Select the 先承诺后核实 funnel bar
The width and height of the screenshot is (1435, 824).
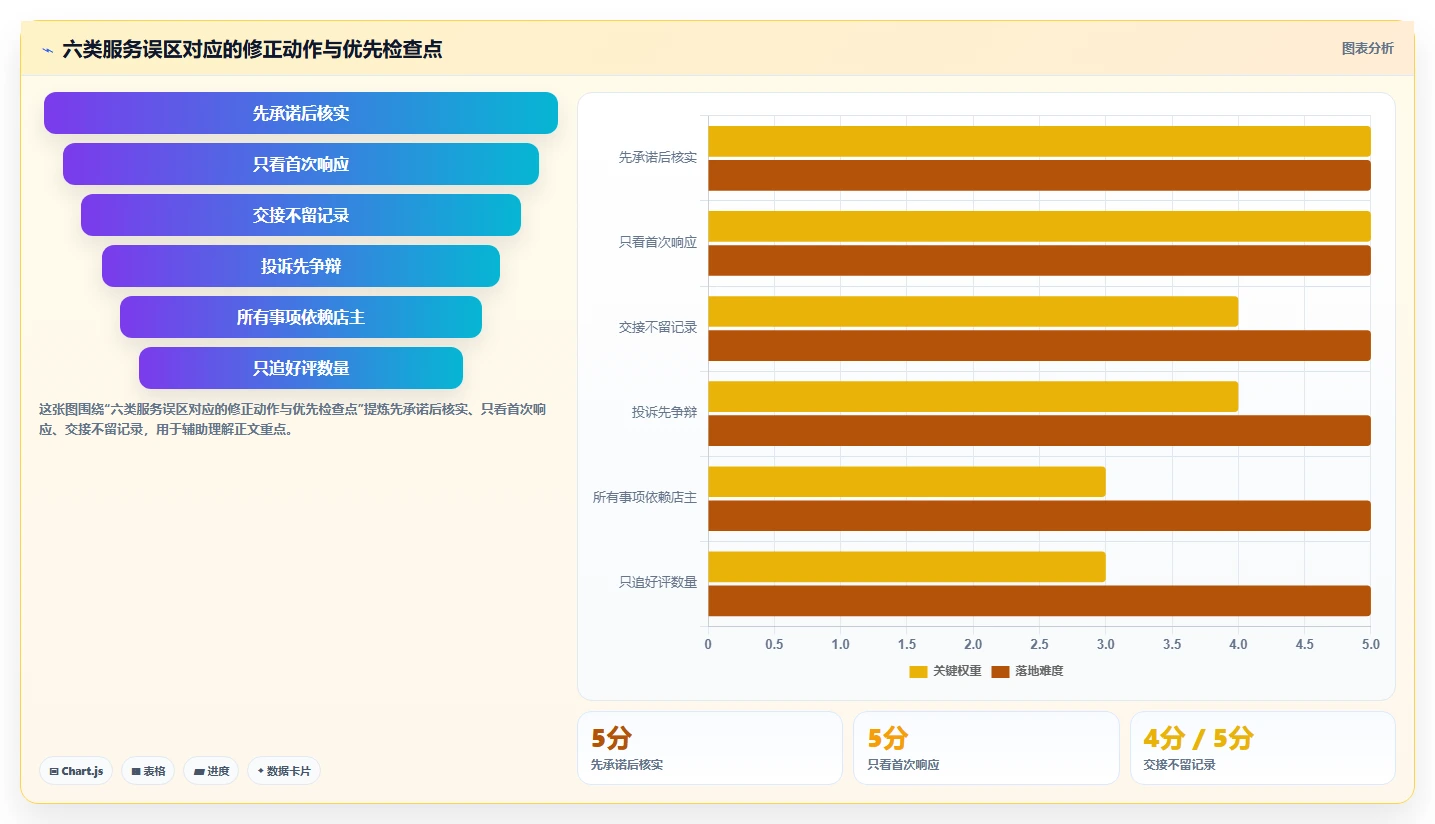(301, 113)
